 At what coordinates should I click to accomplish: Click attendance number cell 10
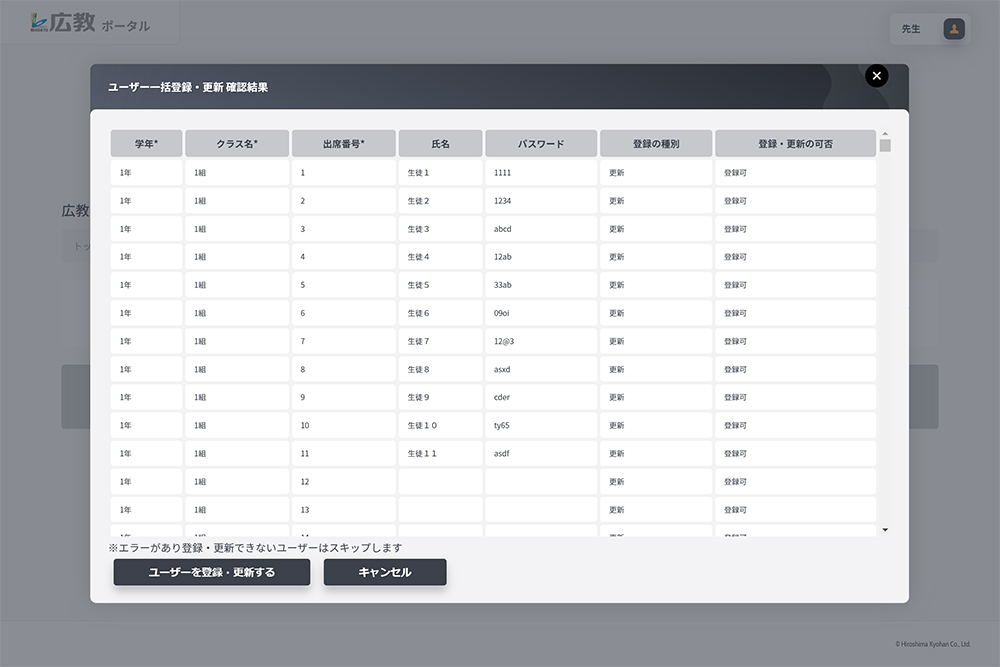pos(344,425)
